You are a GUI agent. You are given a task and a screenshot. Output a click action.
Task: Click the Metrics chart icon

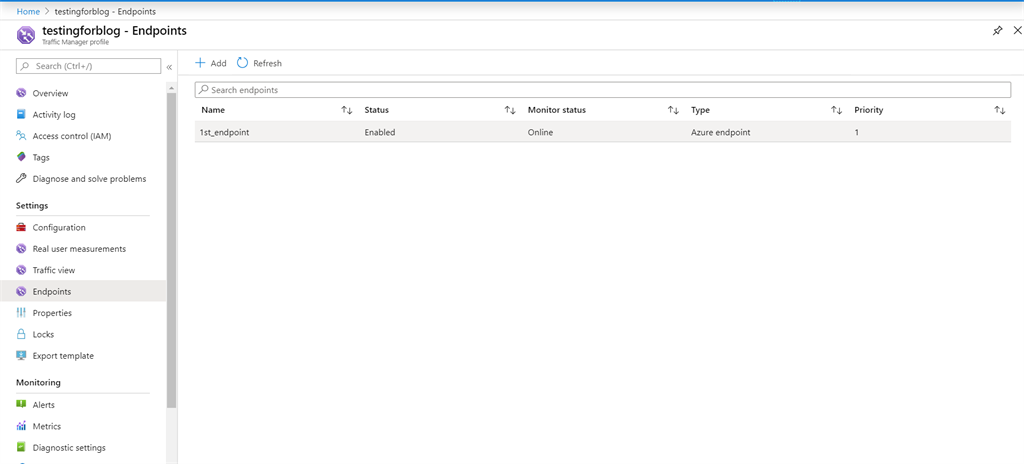pyautogui.click(x=21, y=426)
